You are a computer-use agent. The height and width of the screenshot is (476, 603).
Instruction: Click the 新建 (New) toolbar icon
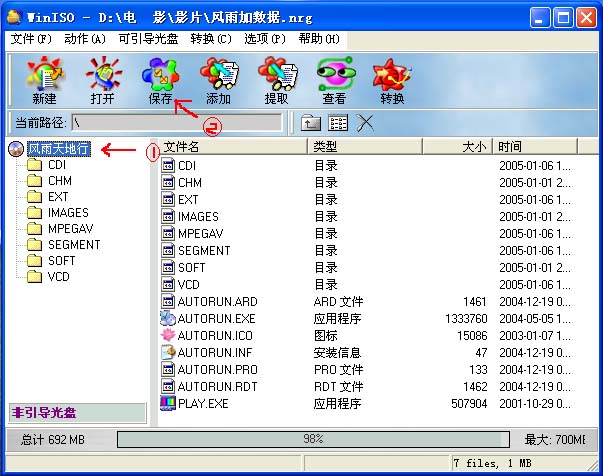tap(43, 79)
